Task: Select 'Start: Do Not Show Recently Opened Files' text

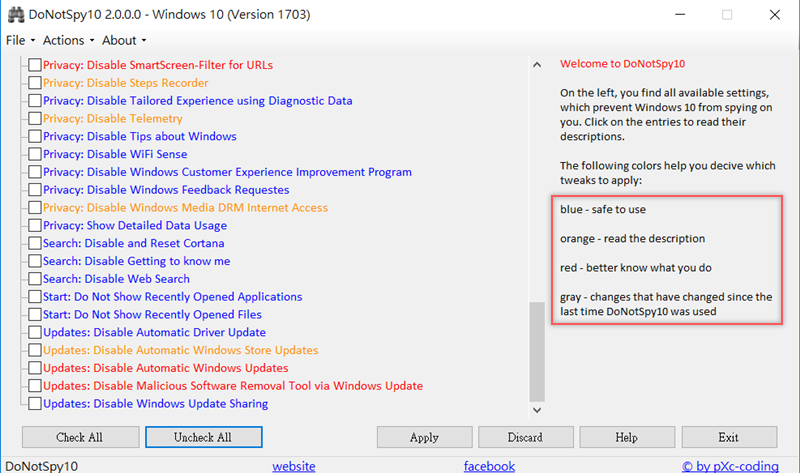Action: pyautogui.click(x=152, y=315)
